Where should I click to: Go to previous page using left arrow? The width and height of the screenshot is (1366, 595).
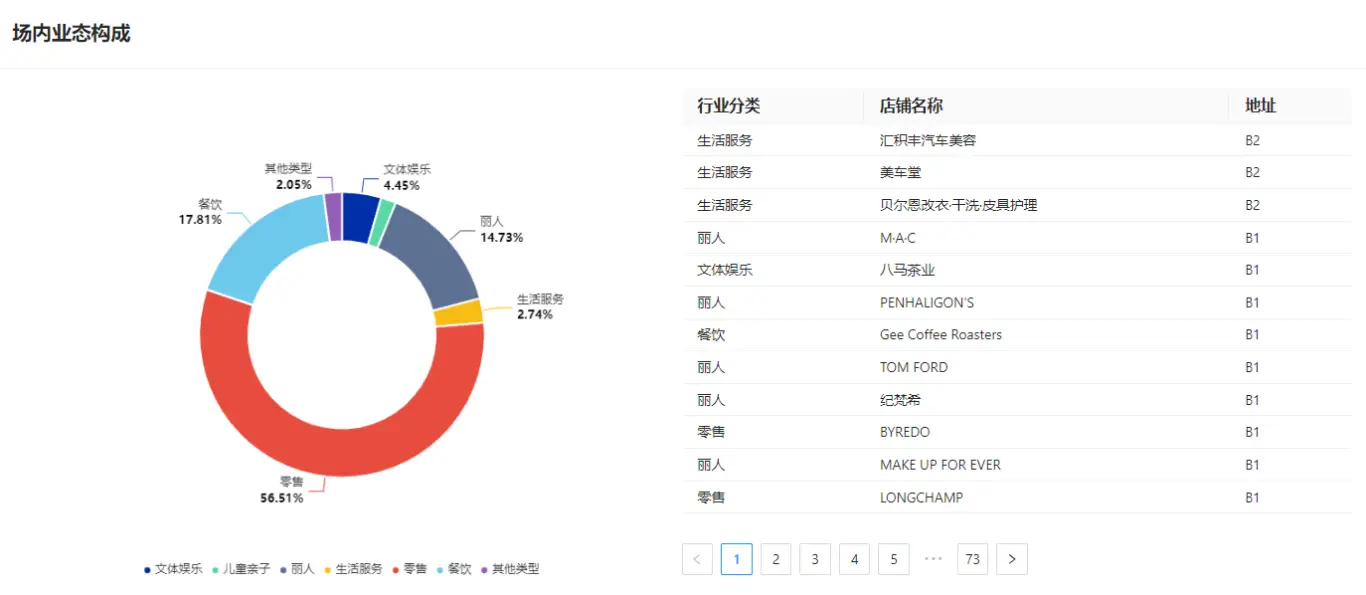coord(697,559)
